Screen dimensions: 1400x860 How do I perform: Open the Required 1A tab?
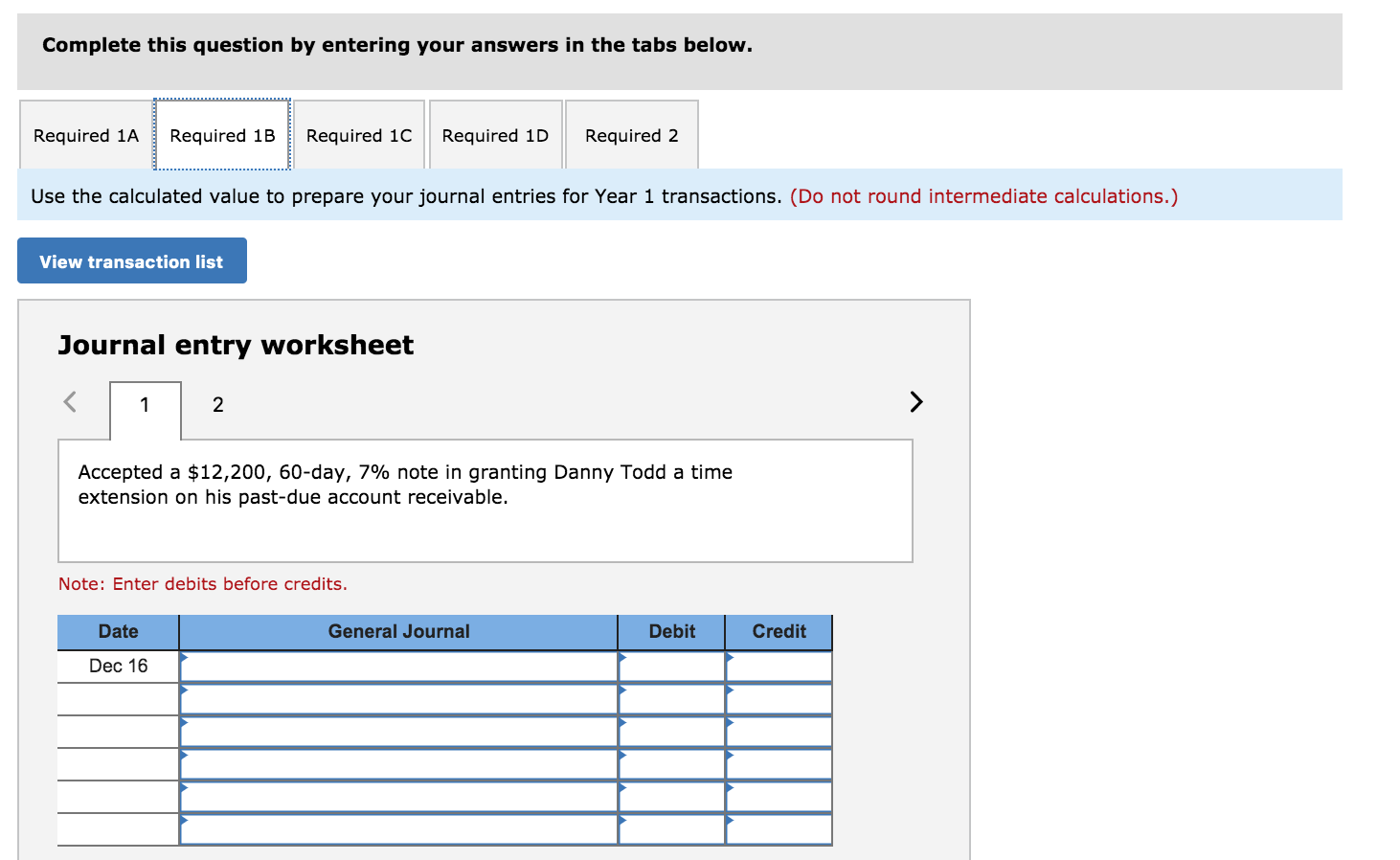coord(86,135)
